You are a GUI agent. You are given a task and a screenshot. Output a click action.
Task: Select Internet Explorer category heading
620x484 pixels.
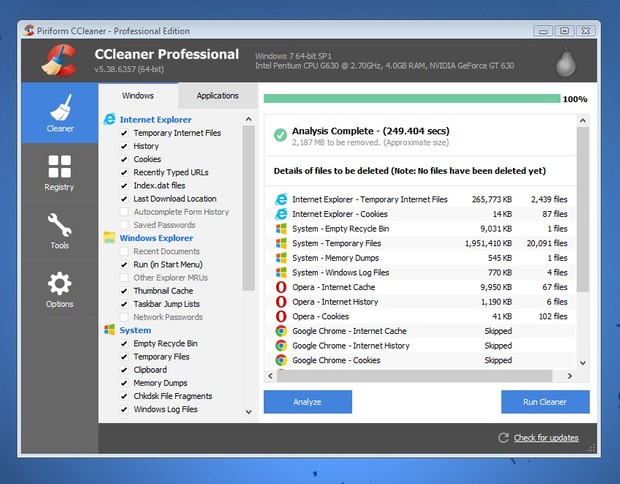click(155, 119)
